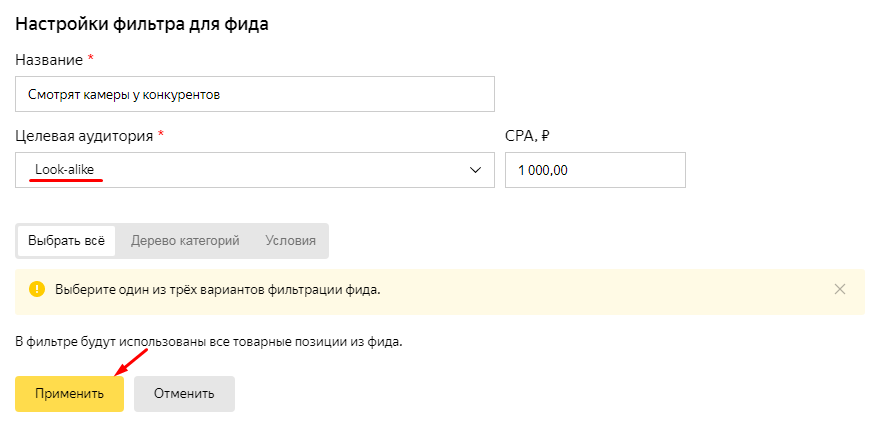Expand the target audience chevron arrow

tap(475, 170)
